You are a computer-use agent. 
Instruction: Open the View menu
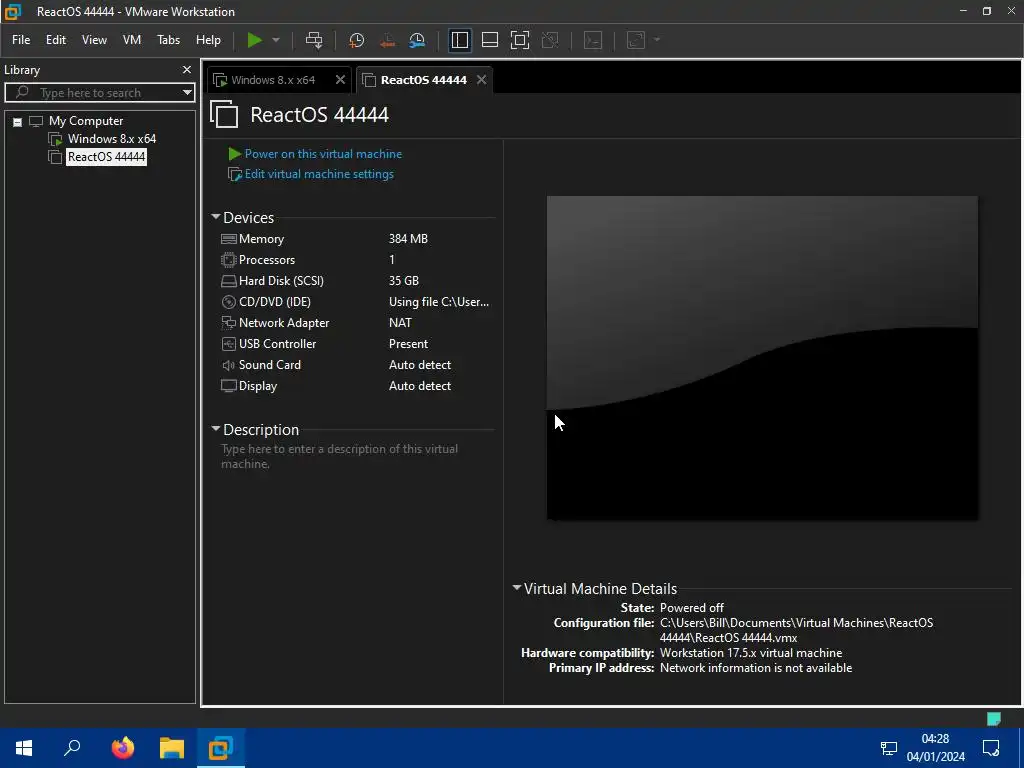(x=94, y=40)
